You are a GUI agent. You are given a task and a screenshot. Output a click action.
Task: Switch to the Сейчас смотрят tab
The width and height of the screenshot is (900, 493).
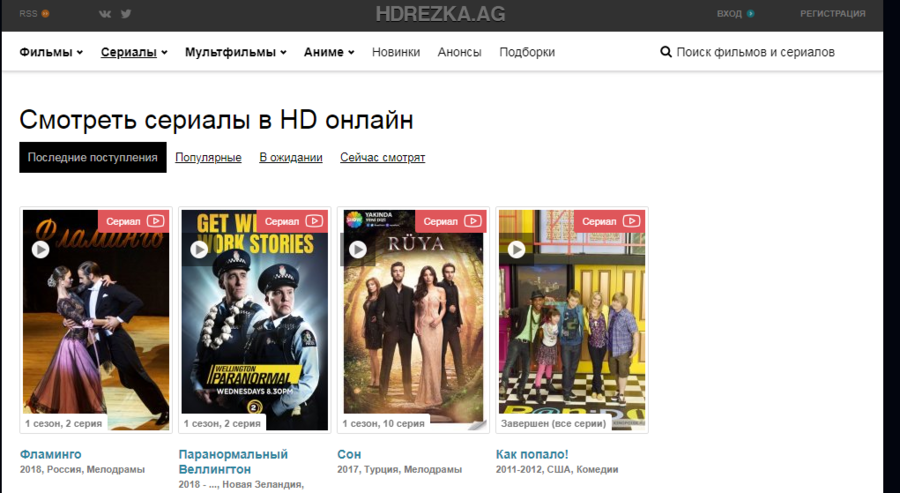pyautogui.click(x=382, y=157)
